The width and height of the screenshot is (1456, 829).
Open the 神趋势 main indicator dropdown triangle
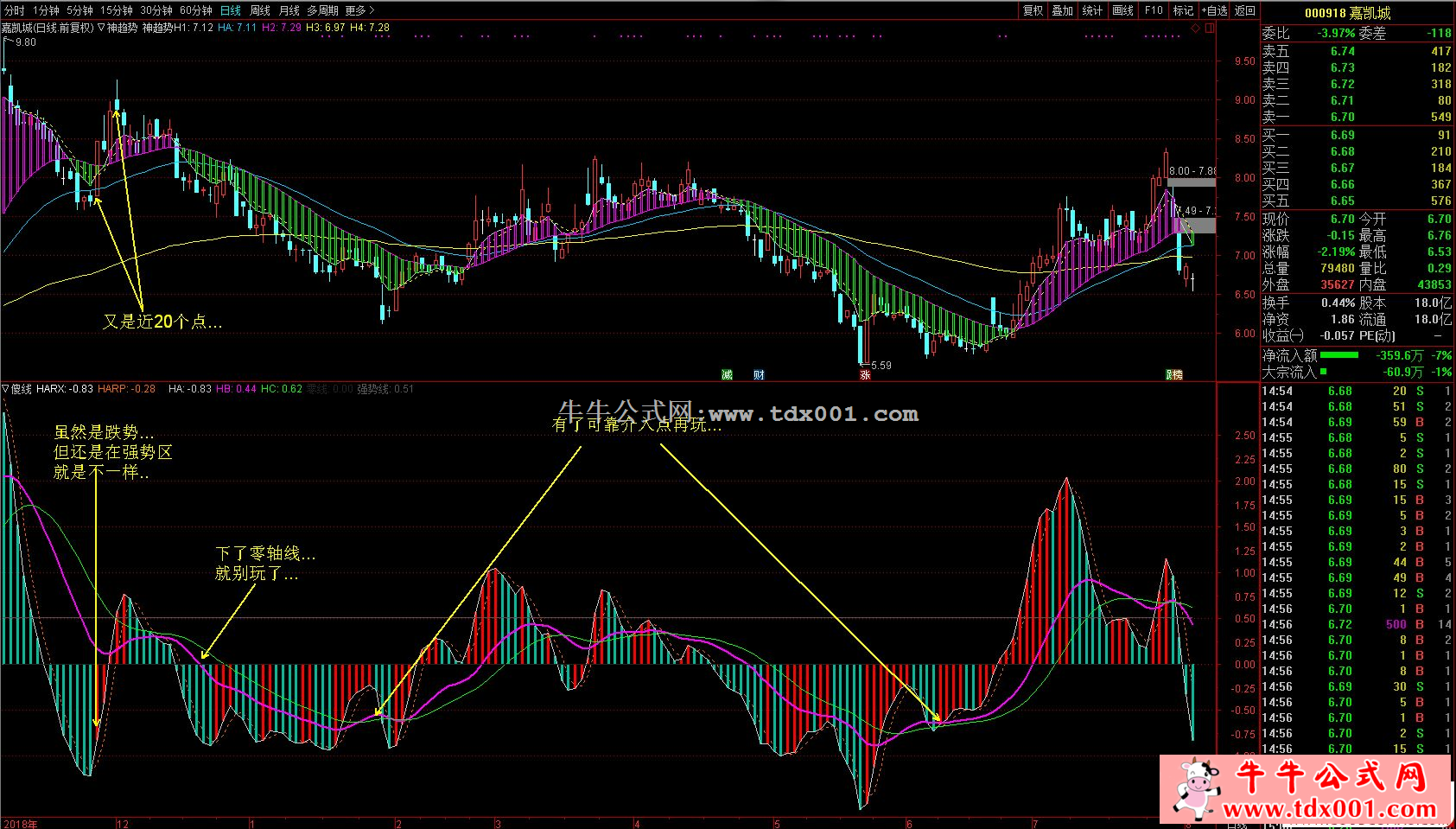101,28
